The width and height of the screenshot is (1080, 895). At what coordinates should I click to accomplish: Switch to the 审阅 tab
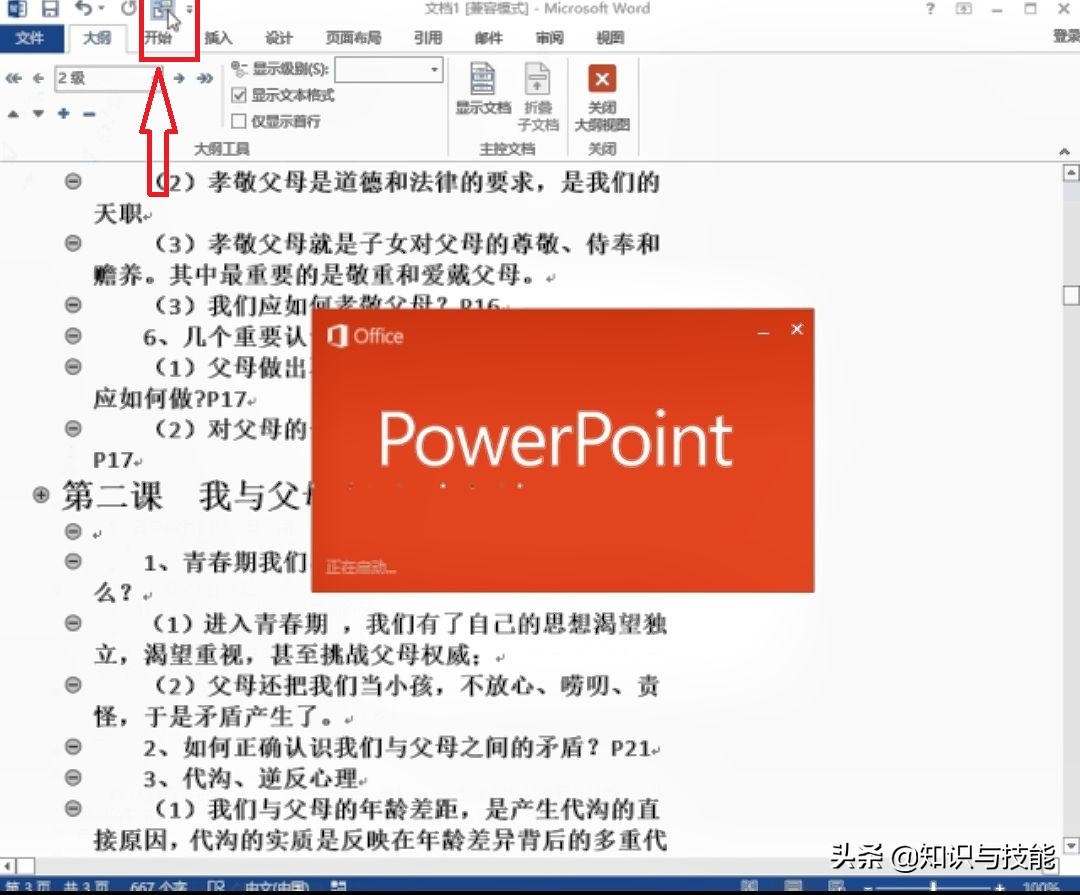(549, 37)
